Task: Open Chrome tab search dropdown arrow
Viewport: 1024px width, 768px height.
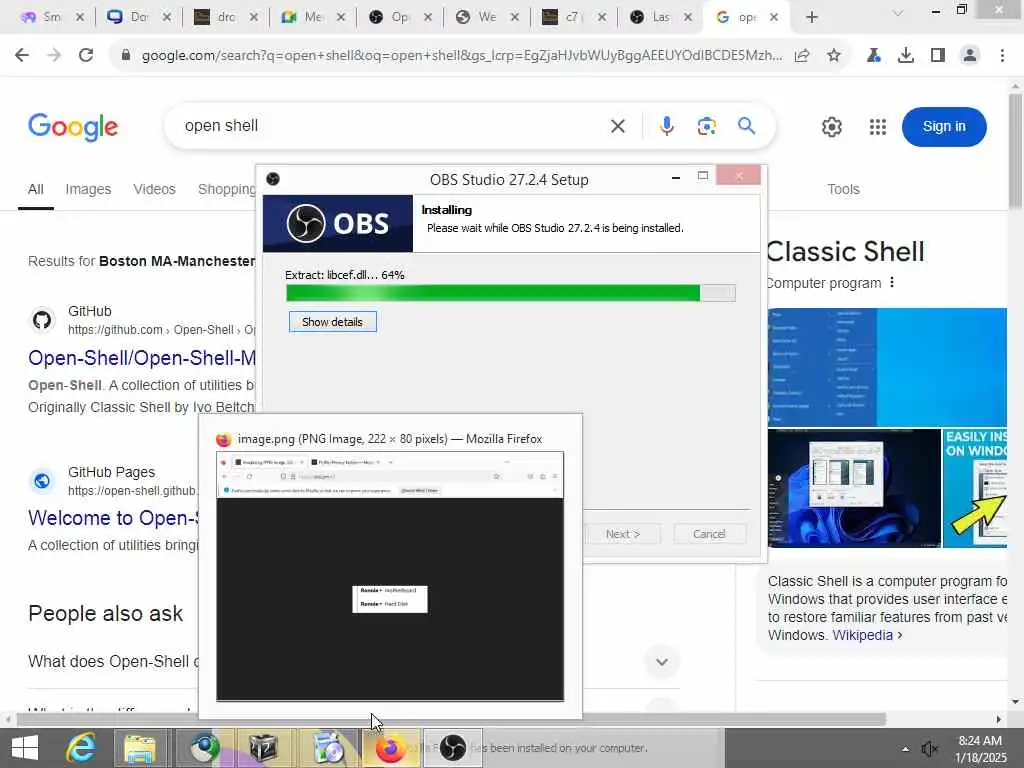Action: 898,13
